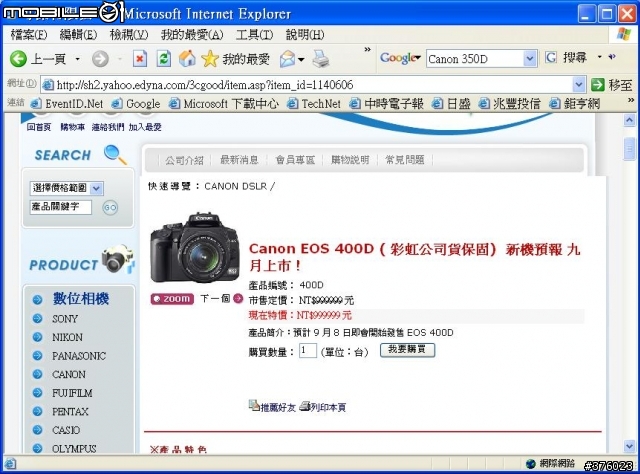
Task: Open the 工具(T) menu
Action: click(x=254, y=35)
